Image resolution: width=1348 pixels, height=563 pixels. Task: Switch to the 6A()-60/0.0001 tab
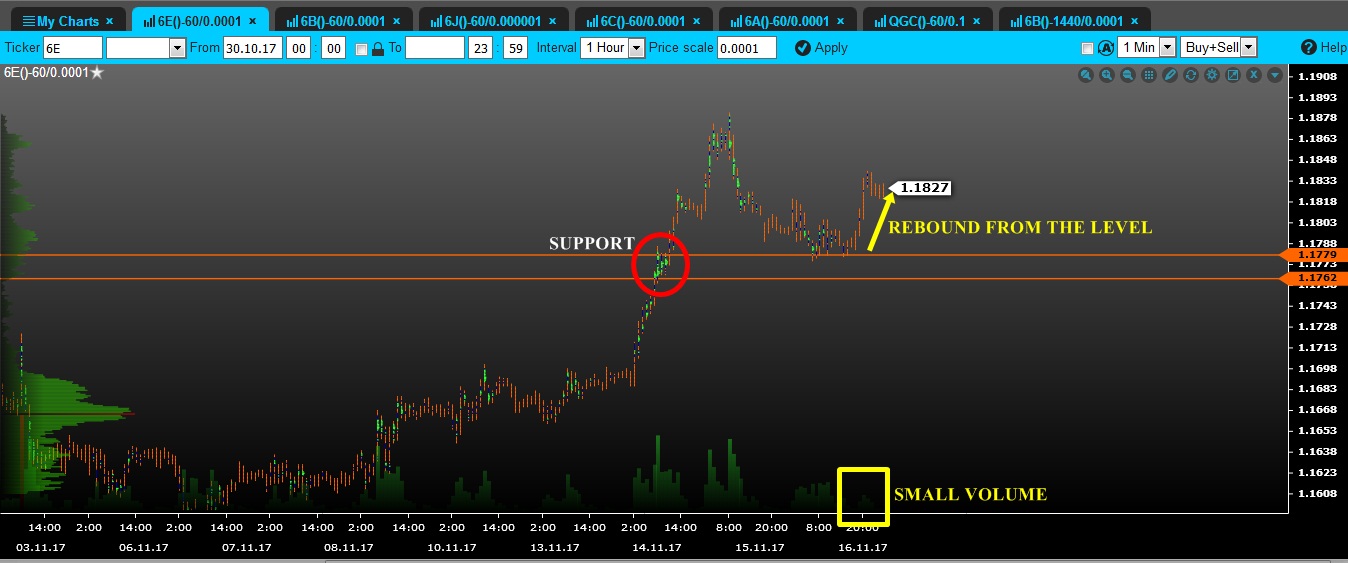(x=787, y=21)
